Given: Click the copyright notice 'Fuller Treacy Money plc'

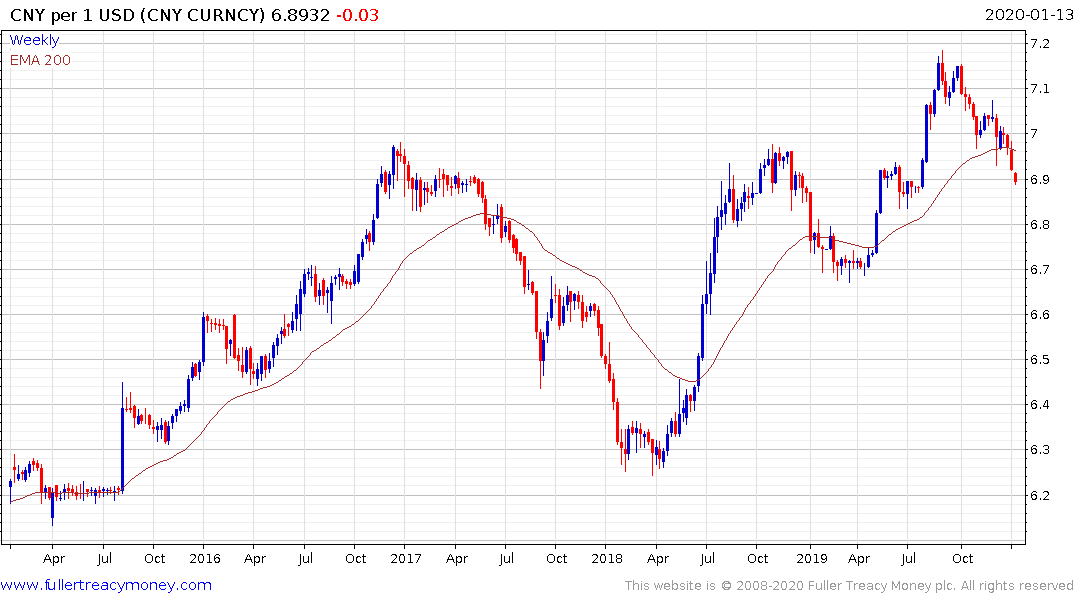Looking at the screenshot, I should pos(881,586).
